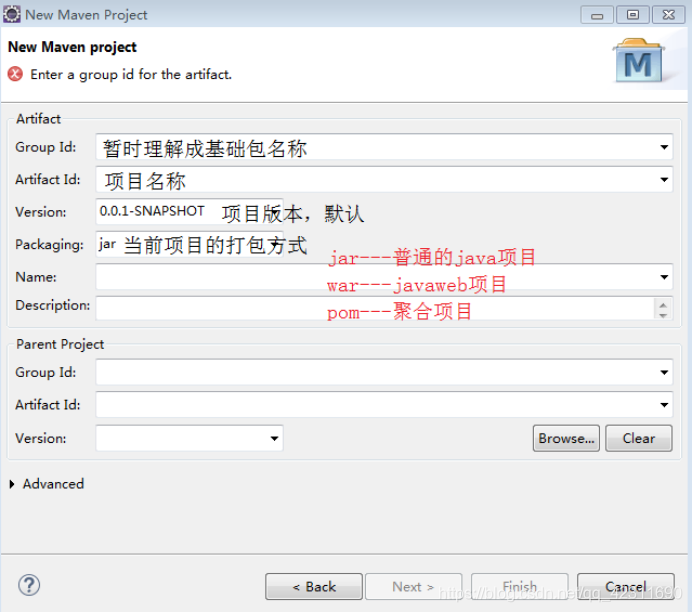Image resolution: width=692 pixels, height=612 pixels.
Task: Click into the Artifact Id text field
Action: tap(384, 180)
